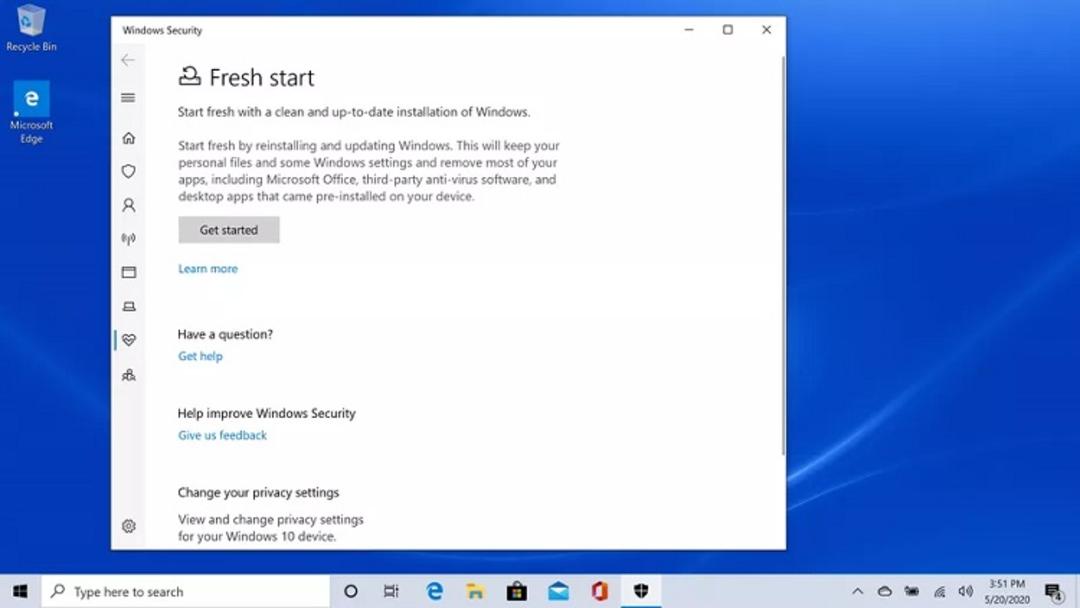1080x608 pixels.
Task: Open the Start menu
Action: [20, 591]
